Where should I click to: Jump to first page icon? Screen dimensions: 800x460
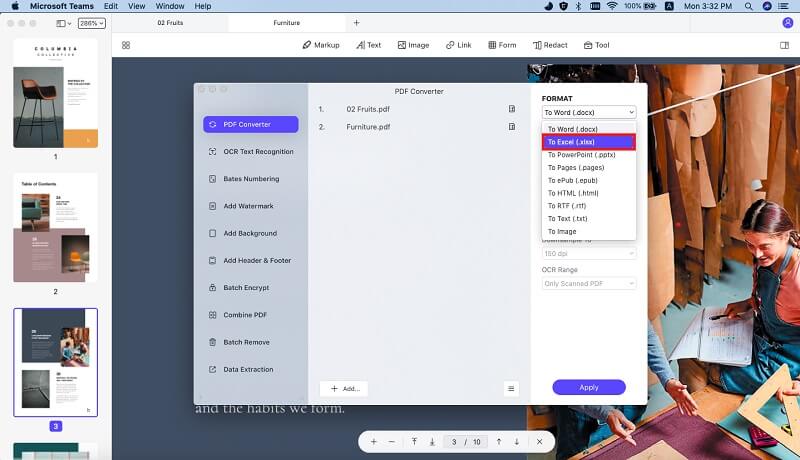414,442
